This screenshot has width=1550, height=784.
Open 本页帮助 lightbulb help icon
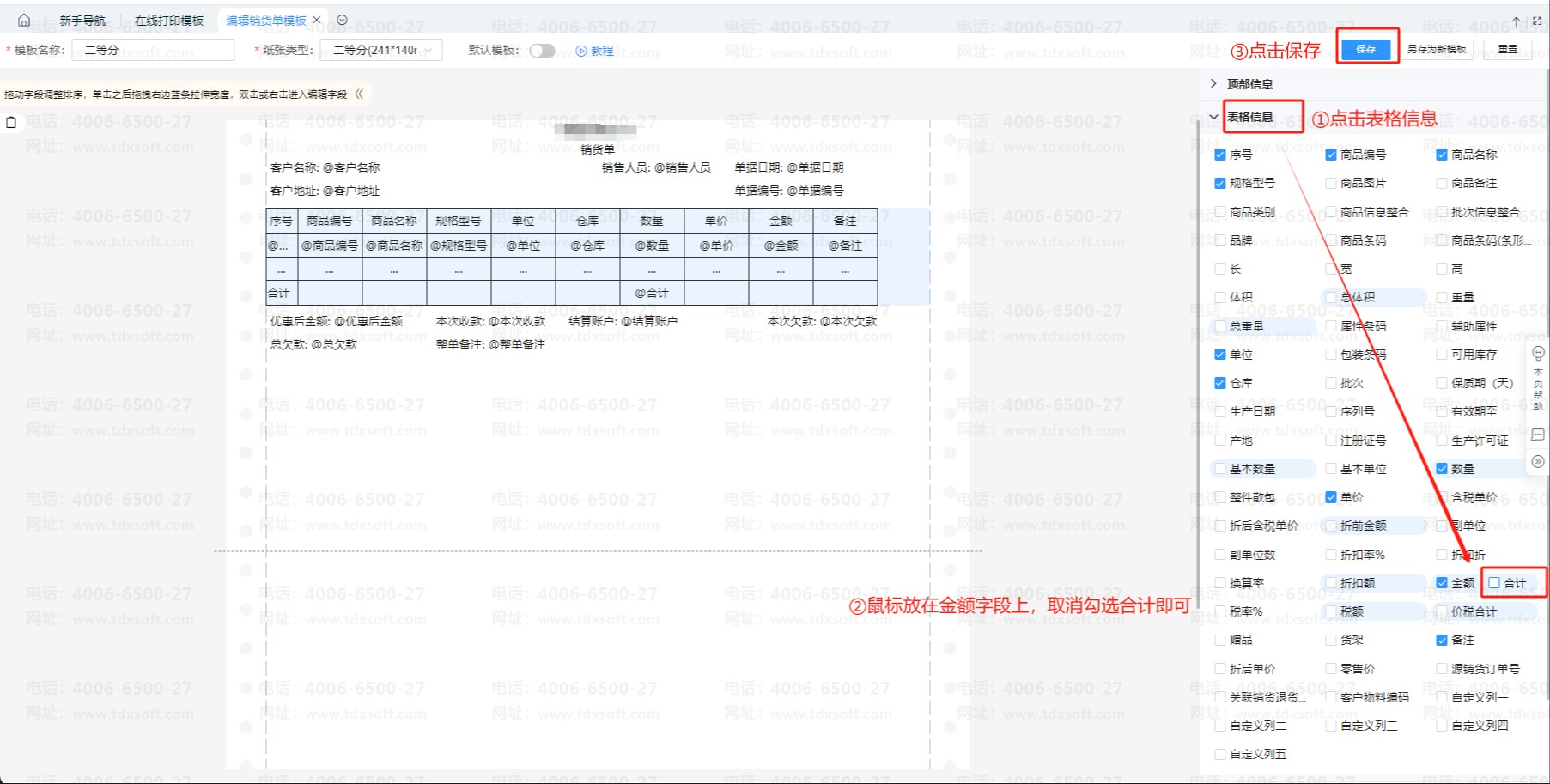(1538, 353)
